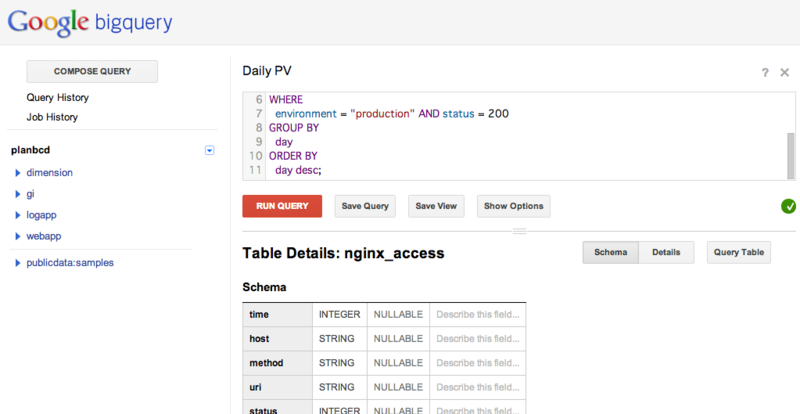
Task: Click the COMPOSE QUERY button
Action: pos(92,71)
